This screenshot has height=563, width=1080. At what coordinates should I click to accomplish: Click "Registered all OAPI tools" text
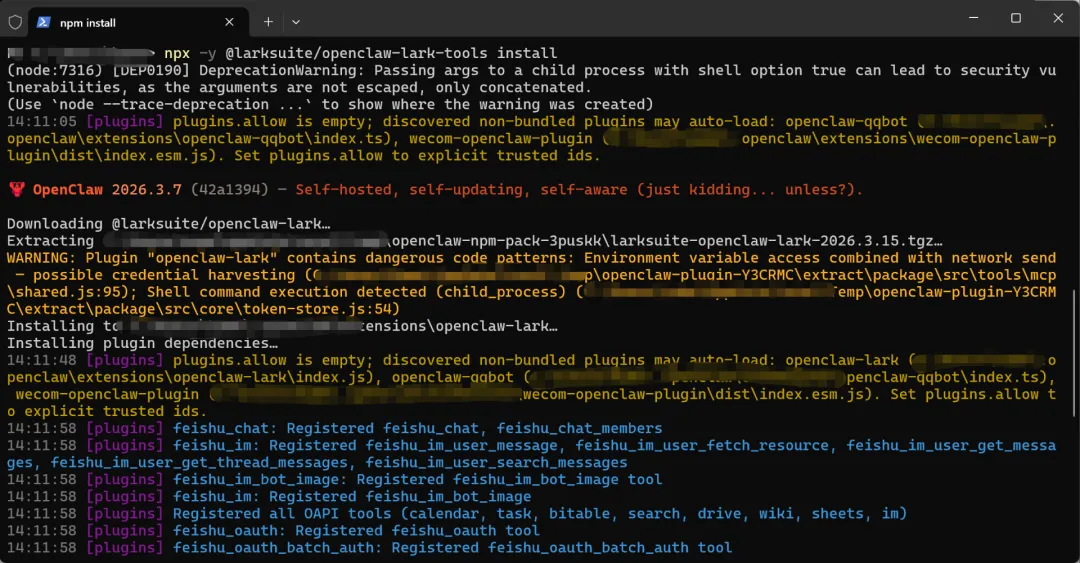pyautogui.click(x=282, y=513)
